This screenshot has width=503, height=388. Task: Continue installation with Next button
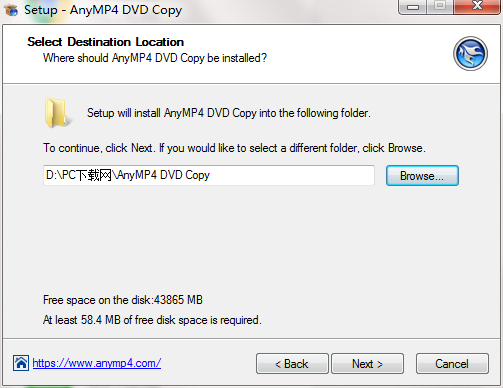367,364
